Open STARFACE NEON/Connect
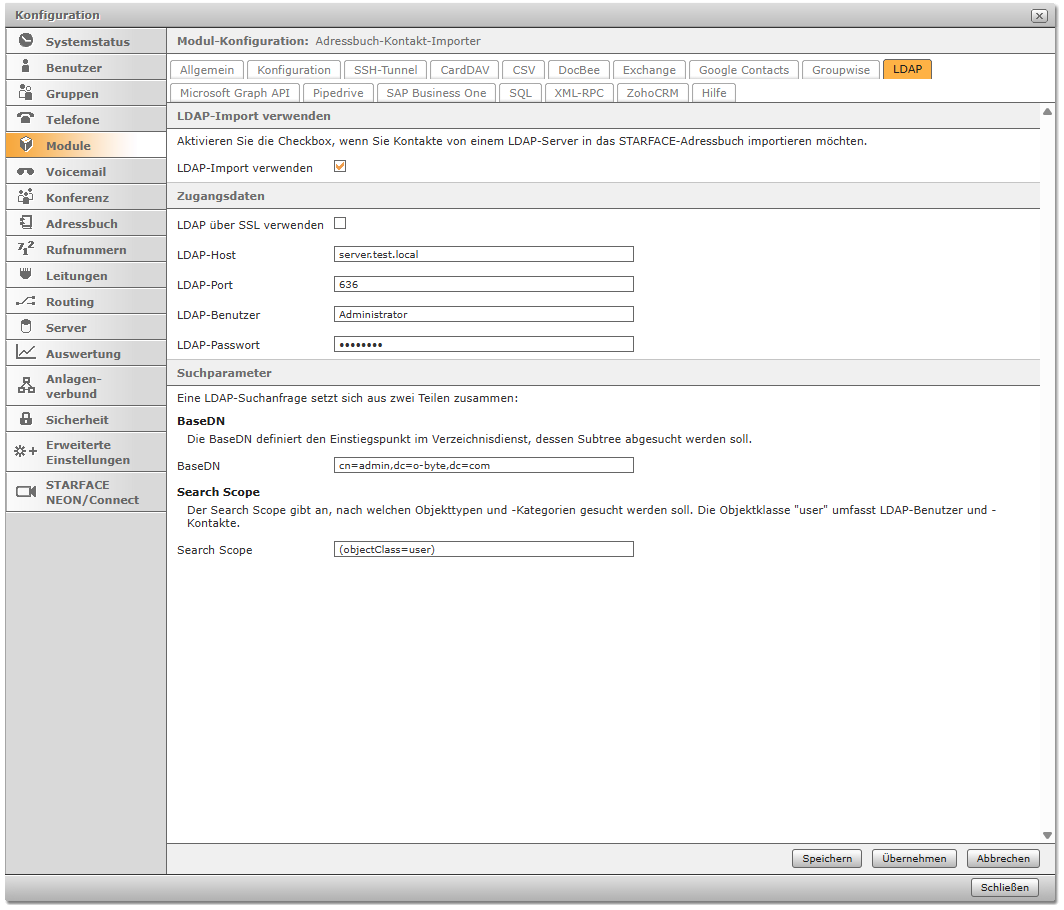This screenshot has height=910, width=1064. pos(79,492)
